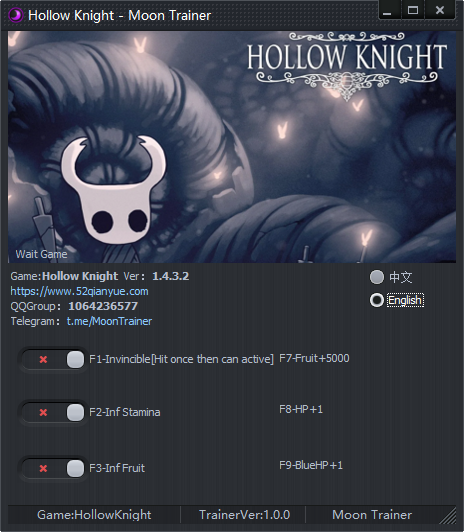
Task: Minimize the Moon Trainer window
Action: [x=387, y=10]
